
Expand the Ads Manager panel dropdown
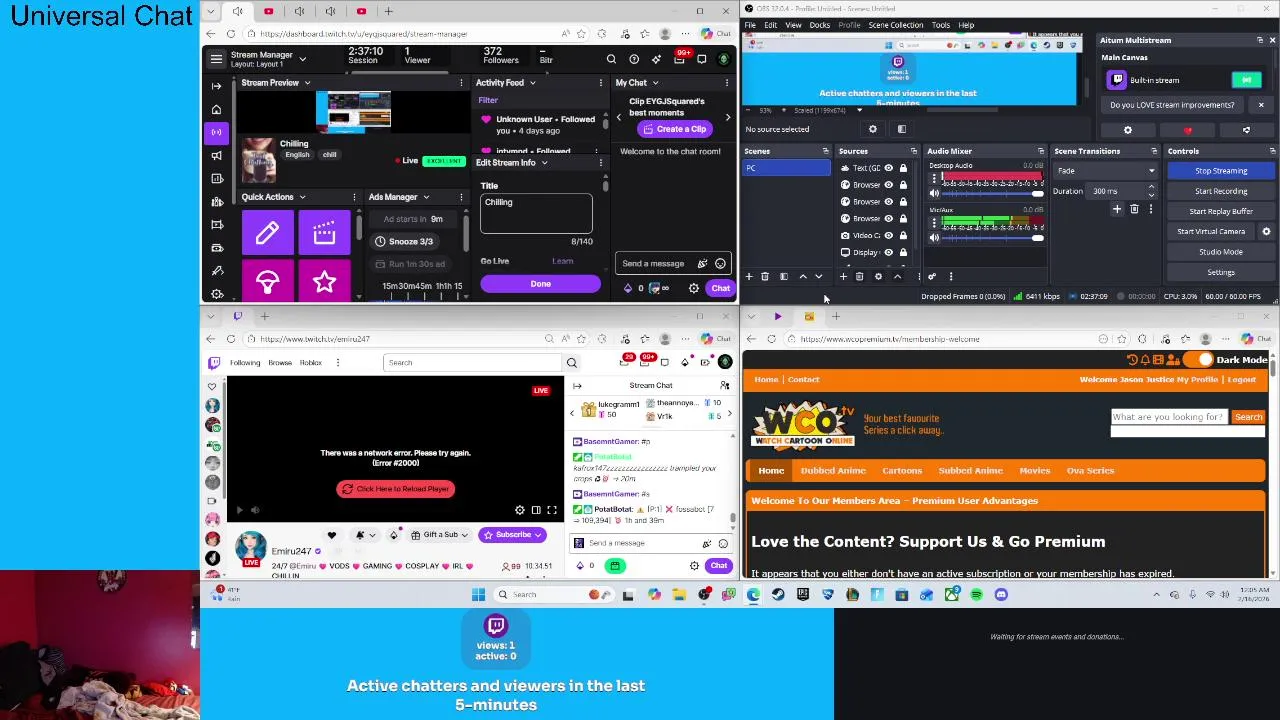click(x=426, y=197)
